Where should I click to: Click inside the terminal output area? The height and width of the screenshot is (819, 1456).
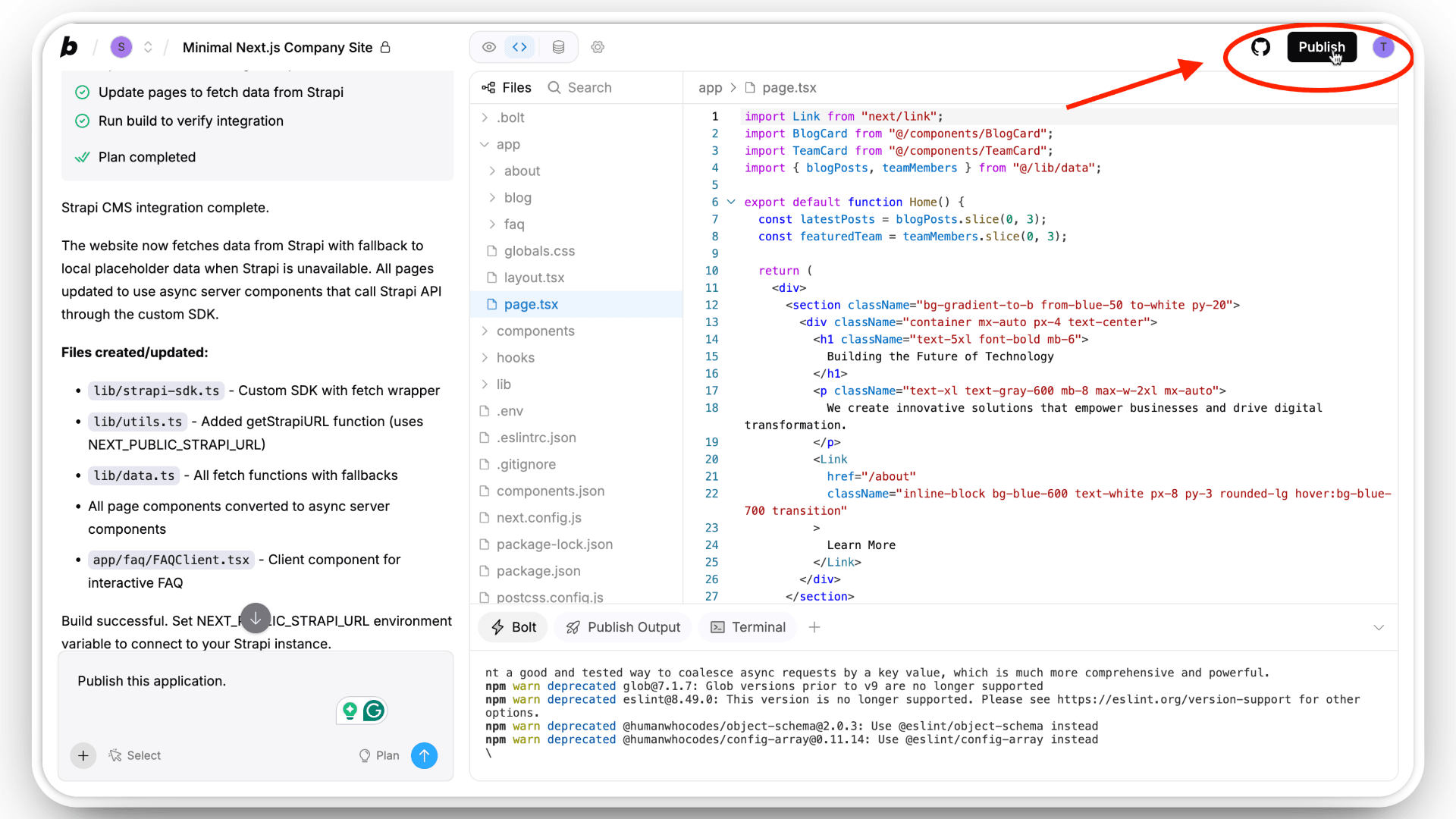point(933,713)
